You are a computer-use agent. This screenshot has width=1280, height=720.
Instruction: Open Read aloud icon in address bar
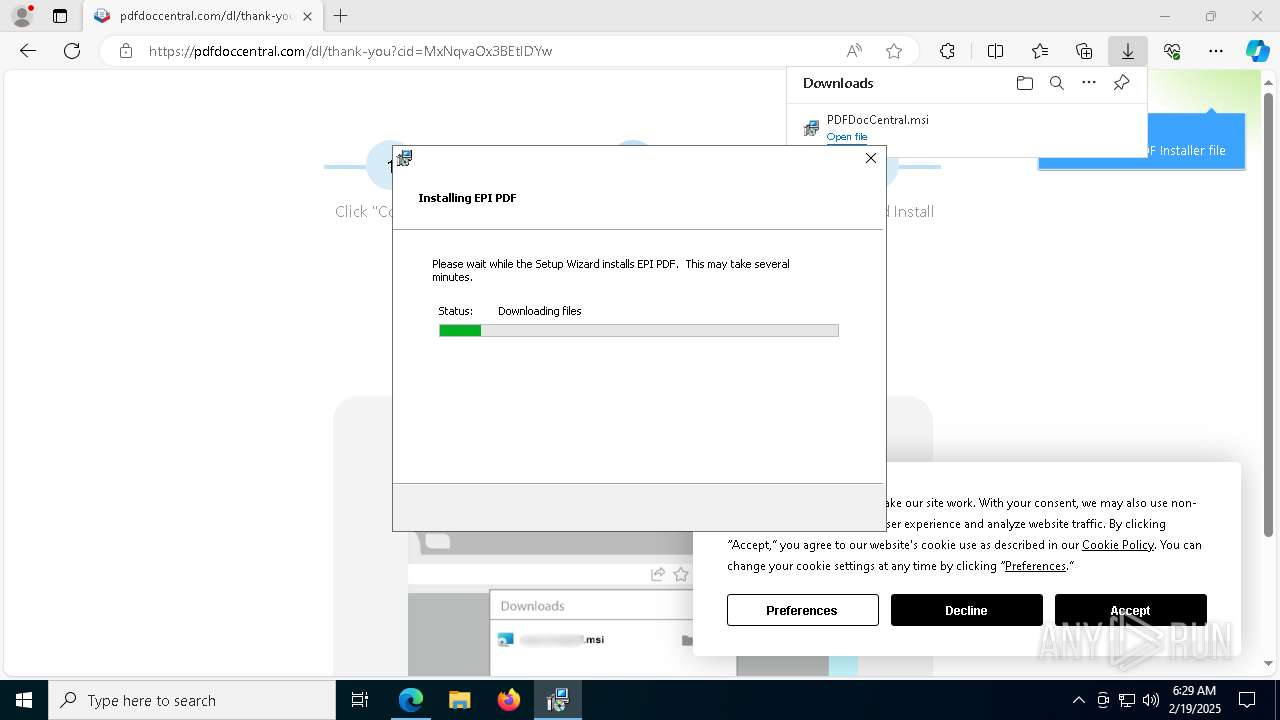pyautogui.click(x=854, y=51)
